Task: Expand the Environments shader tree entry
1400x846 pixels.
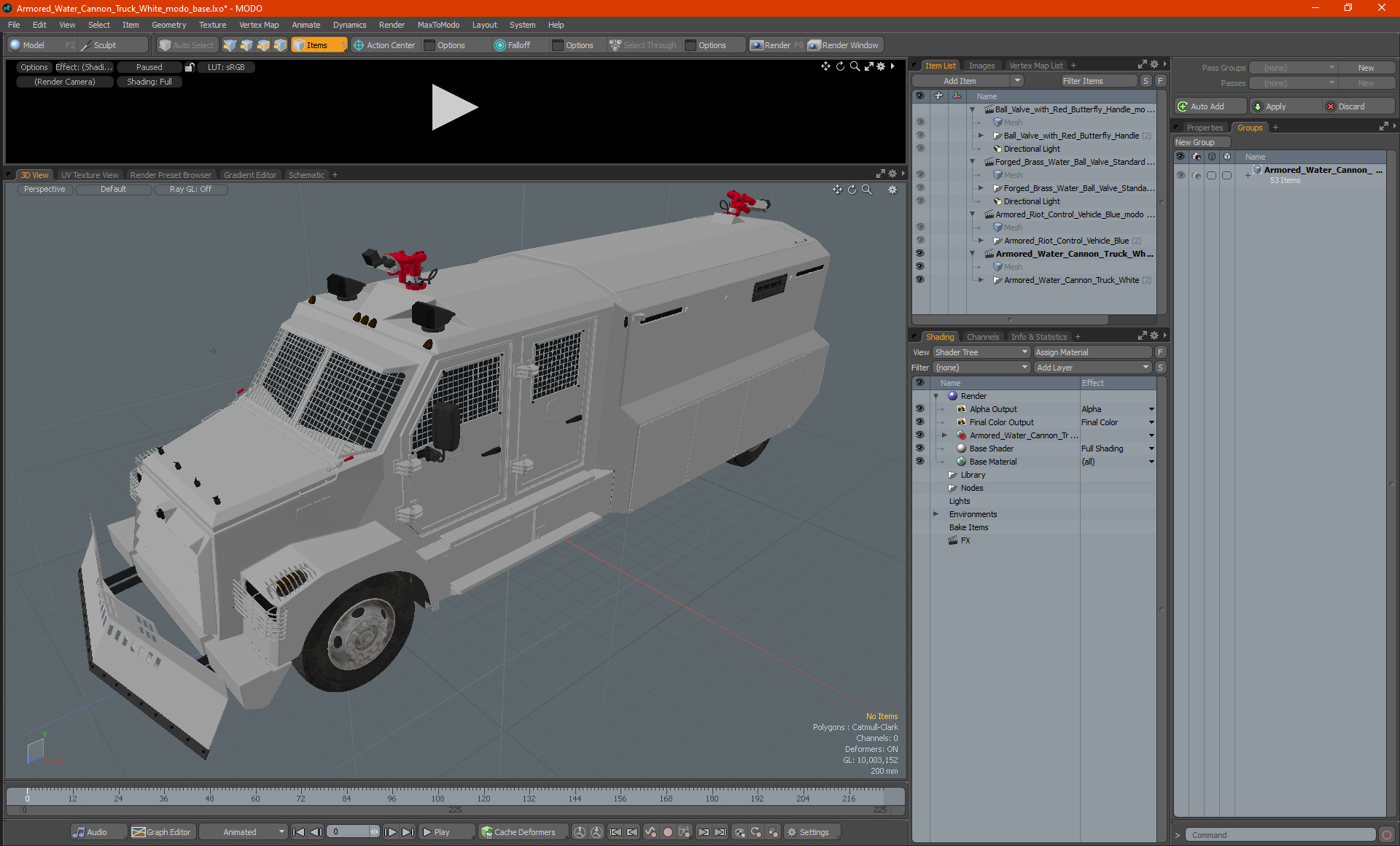Action: [x=936, y=514]
